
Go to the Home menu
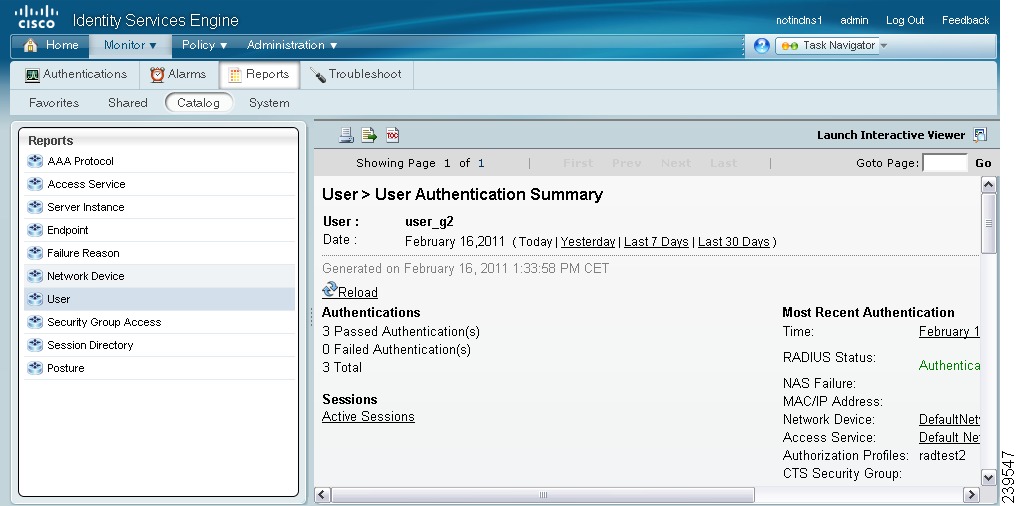point(51,45)
